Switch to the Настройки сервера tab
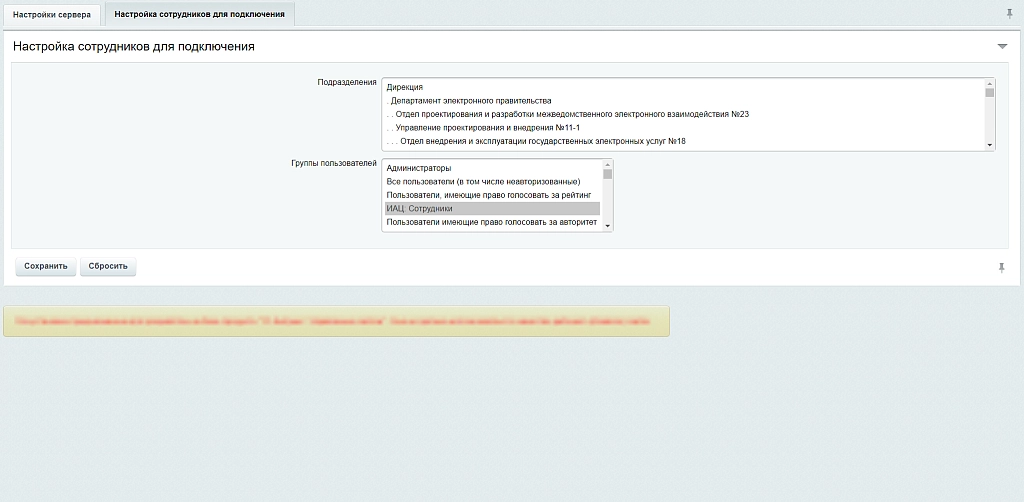Image resolution: width=1024 pixels, height=502 pixels. [52, 14]
